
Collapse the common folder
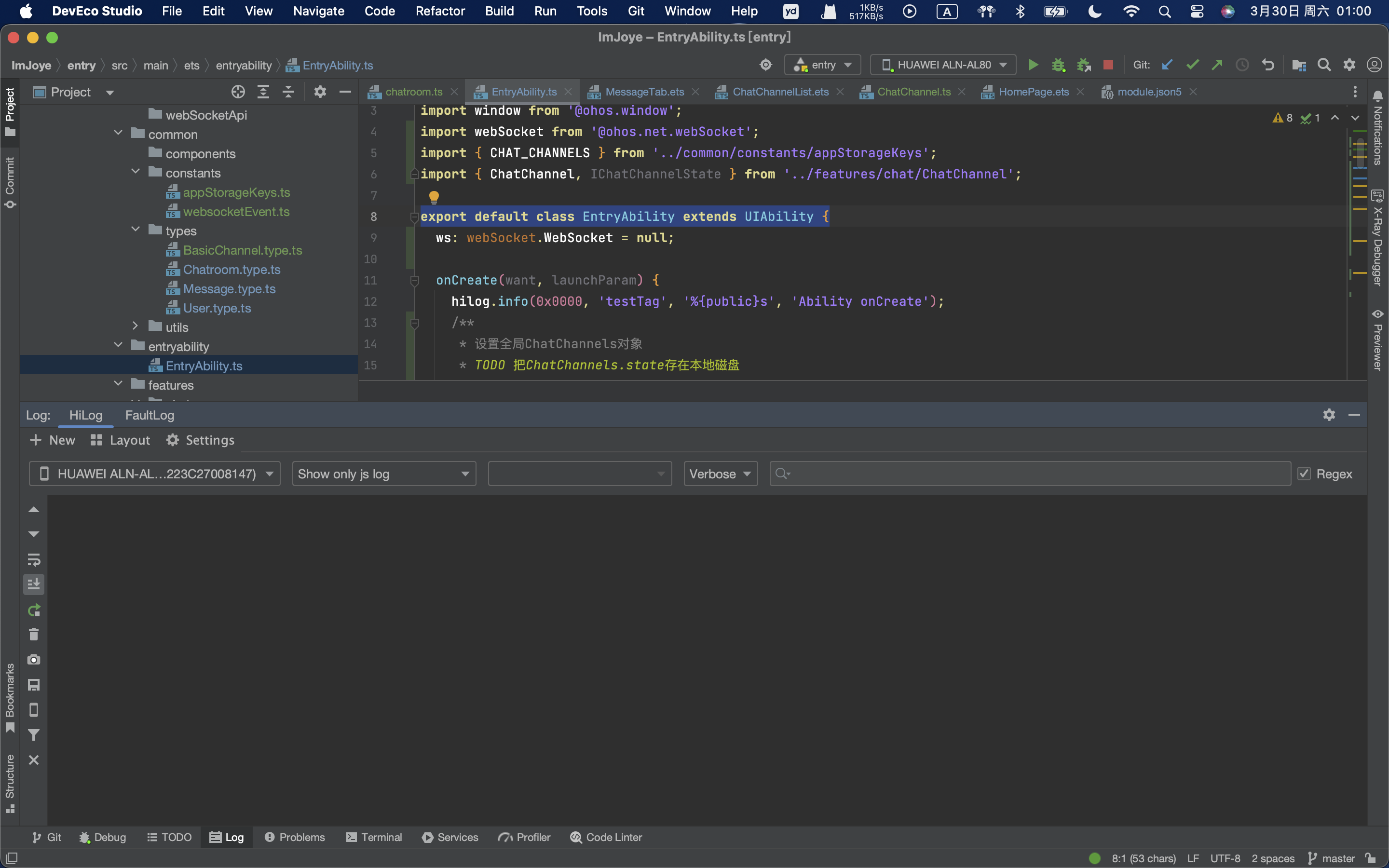[x=118, y=133]
